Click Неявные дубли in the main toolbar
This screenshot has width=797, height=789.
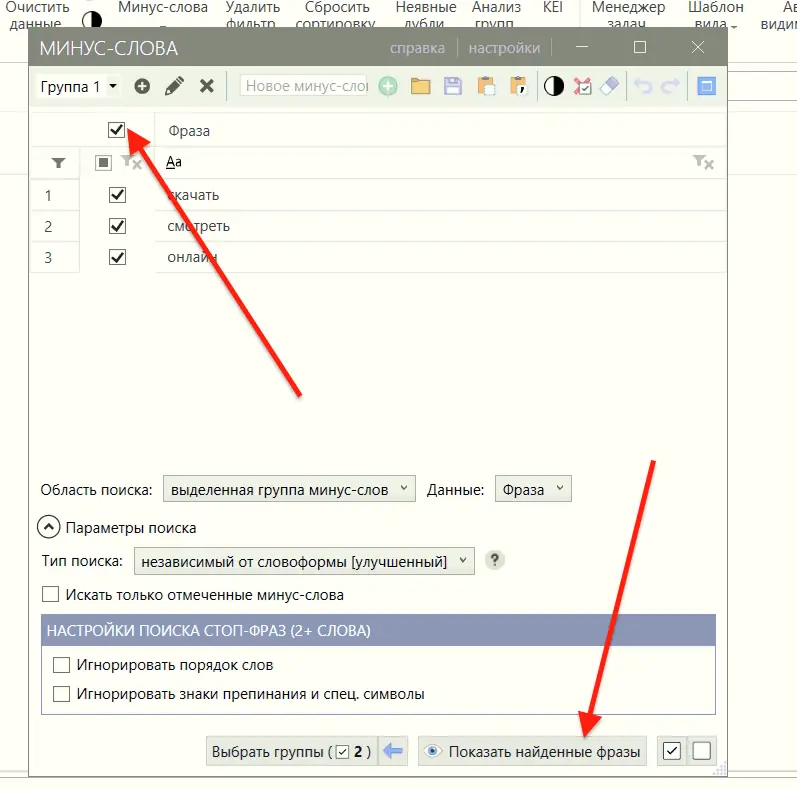(x=426, y=15)
